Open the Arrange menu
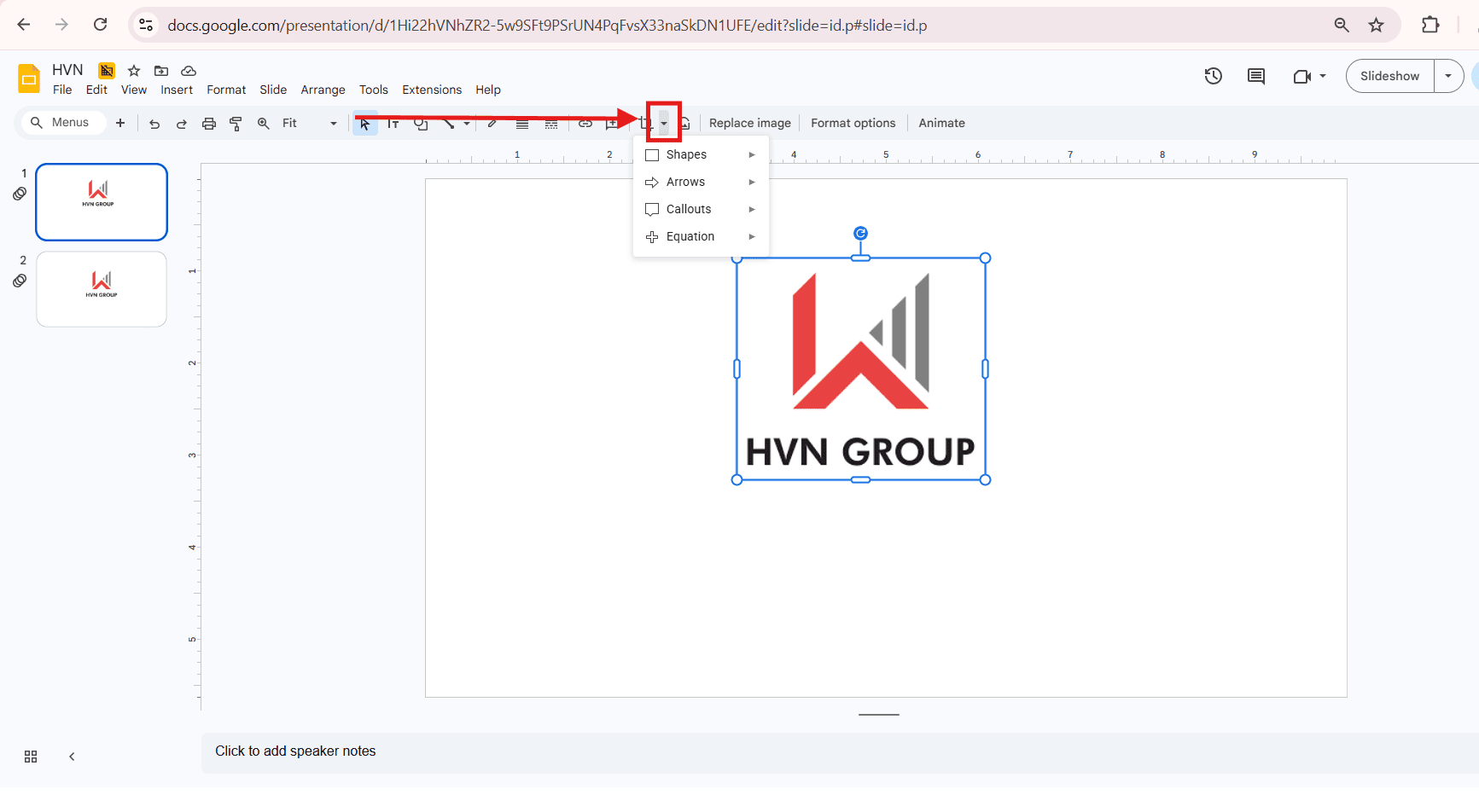This screenshot has width=1479, height=812. pos(323,90)
